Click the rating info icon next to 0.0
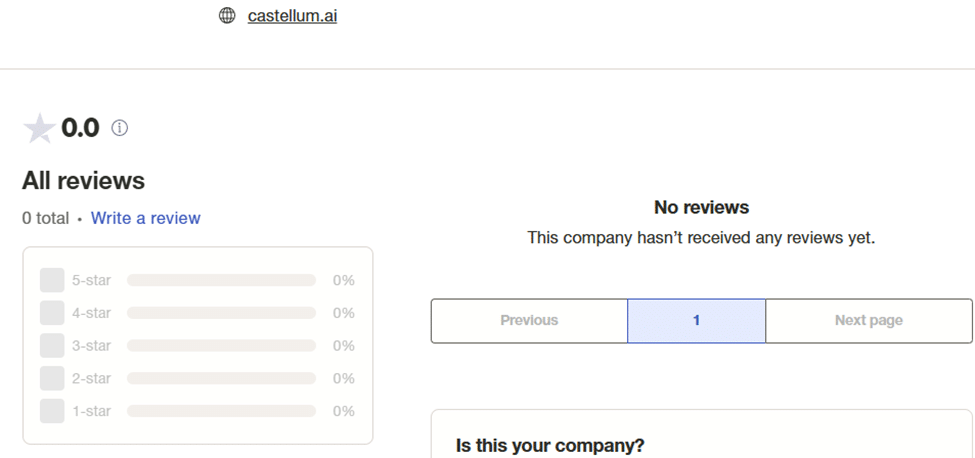The width and height of the screenshot is (975, 458). [119, 128]
